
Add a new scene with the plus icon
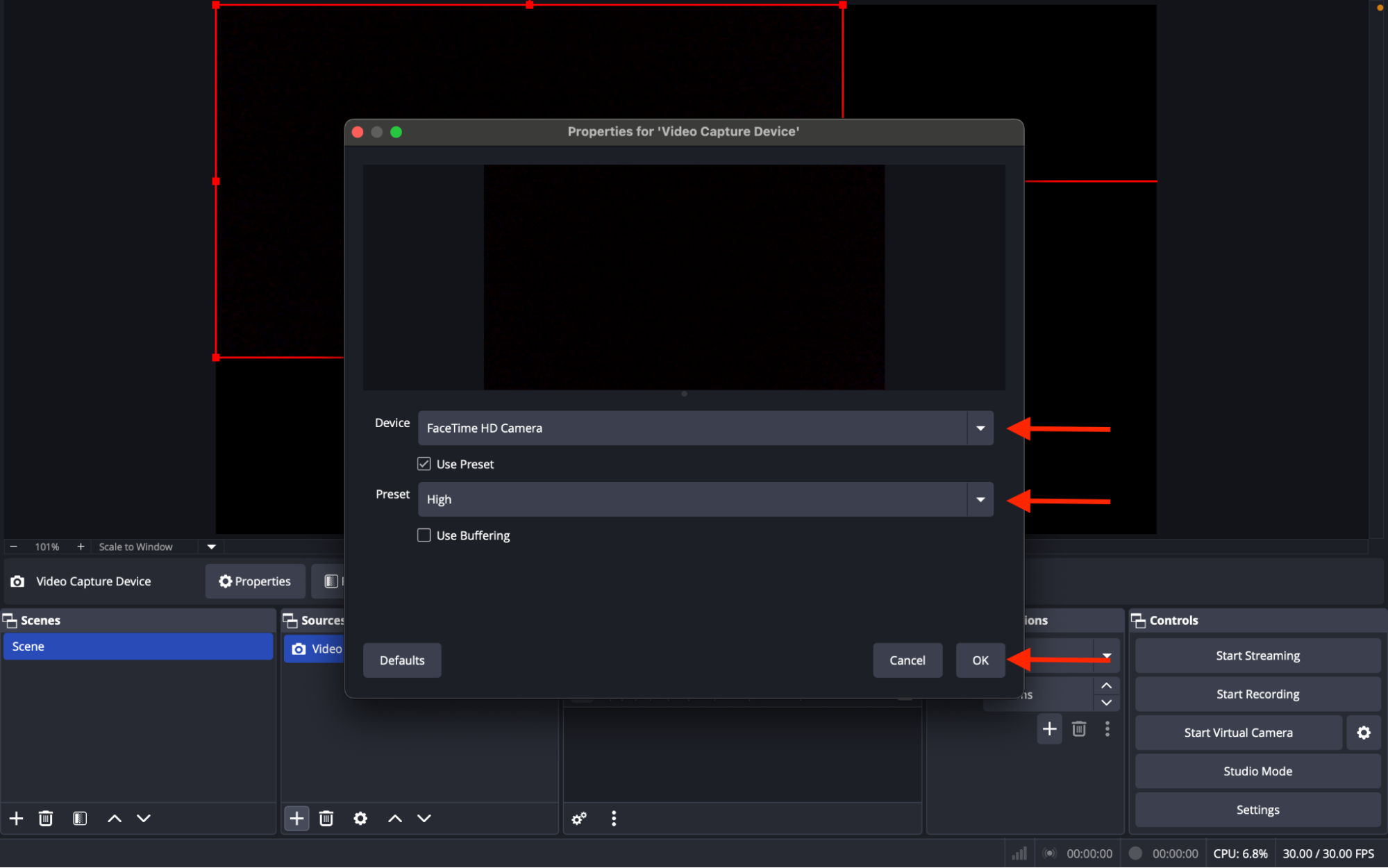click(x=15, y=818)
